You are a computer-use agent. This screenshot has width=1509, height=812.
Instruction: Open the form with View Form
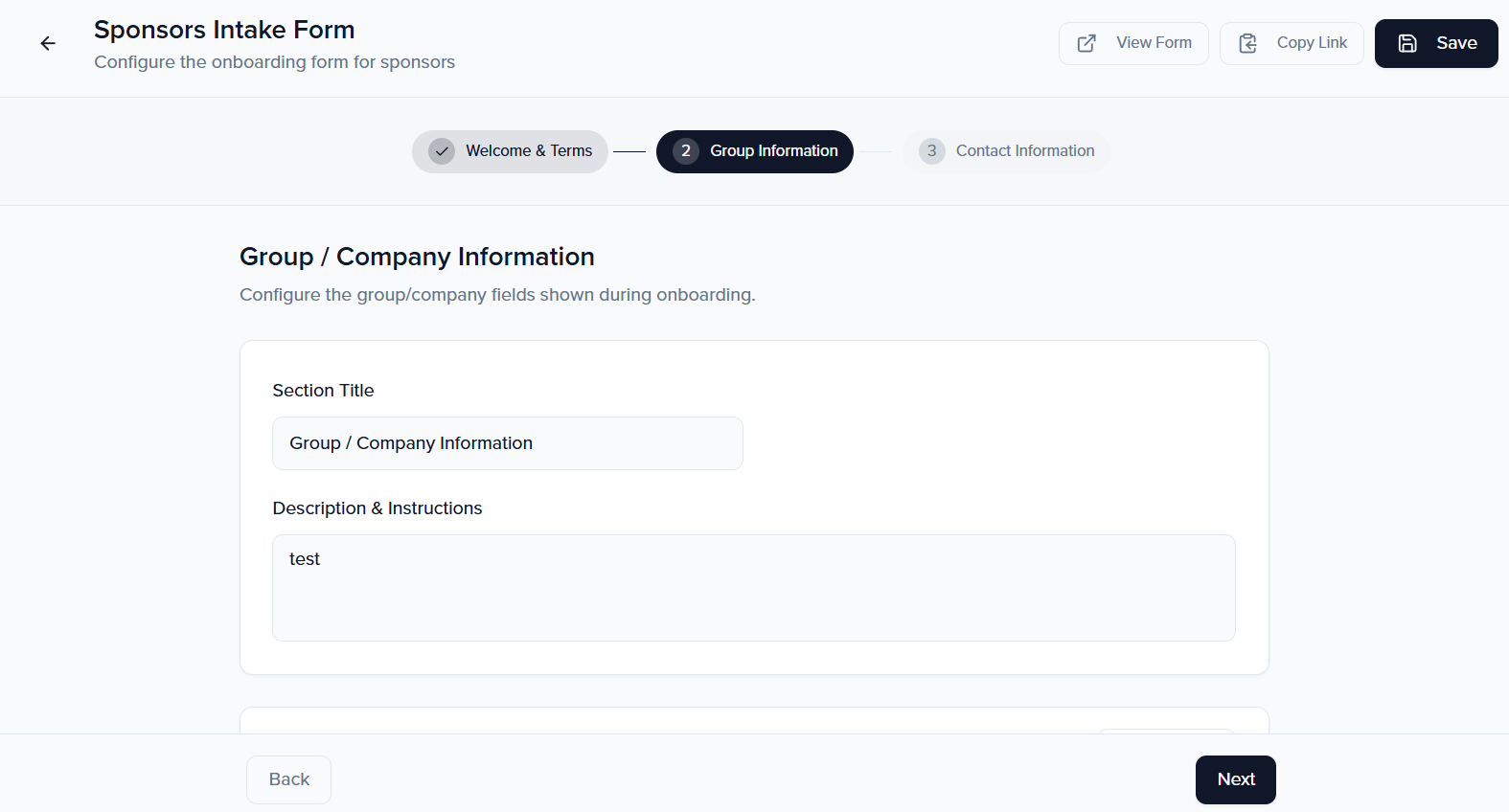[x=1133, y=43]
